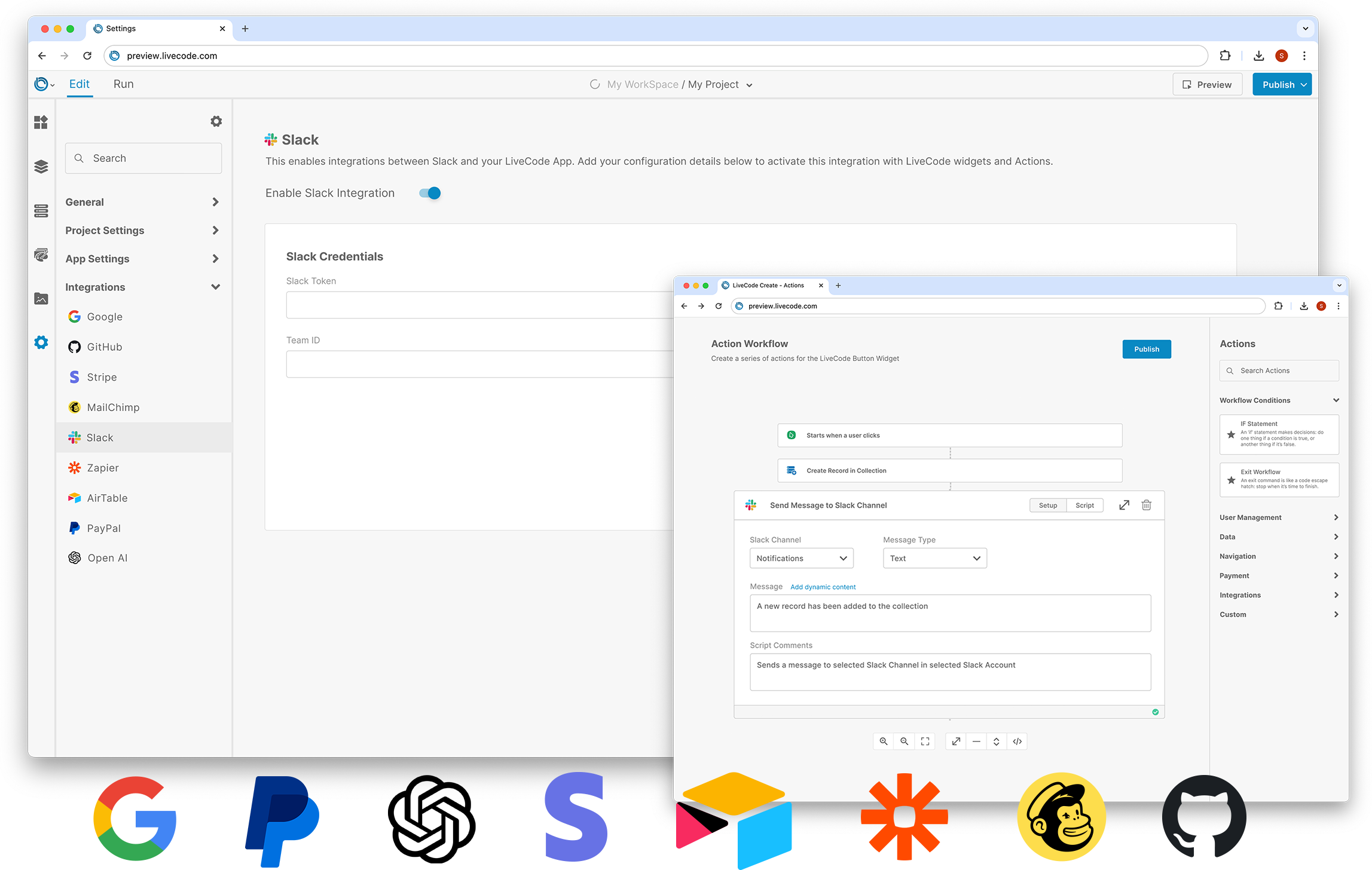
Task: Switch to the Script toggle option
Action: click(x=1084, y=506)
